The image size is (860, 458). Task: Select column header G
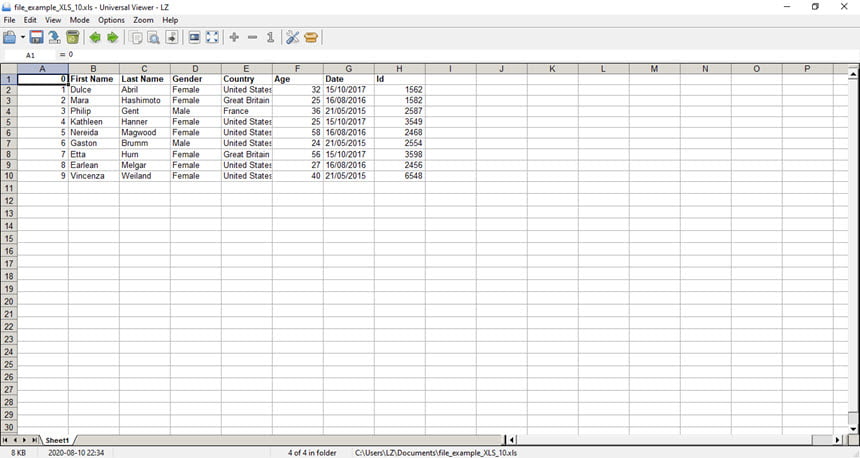click(x=348, y=69)
